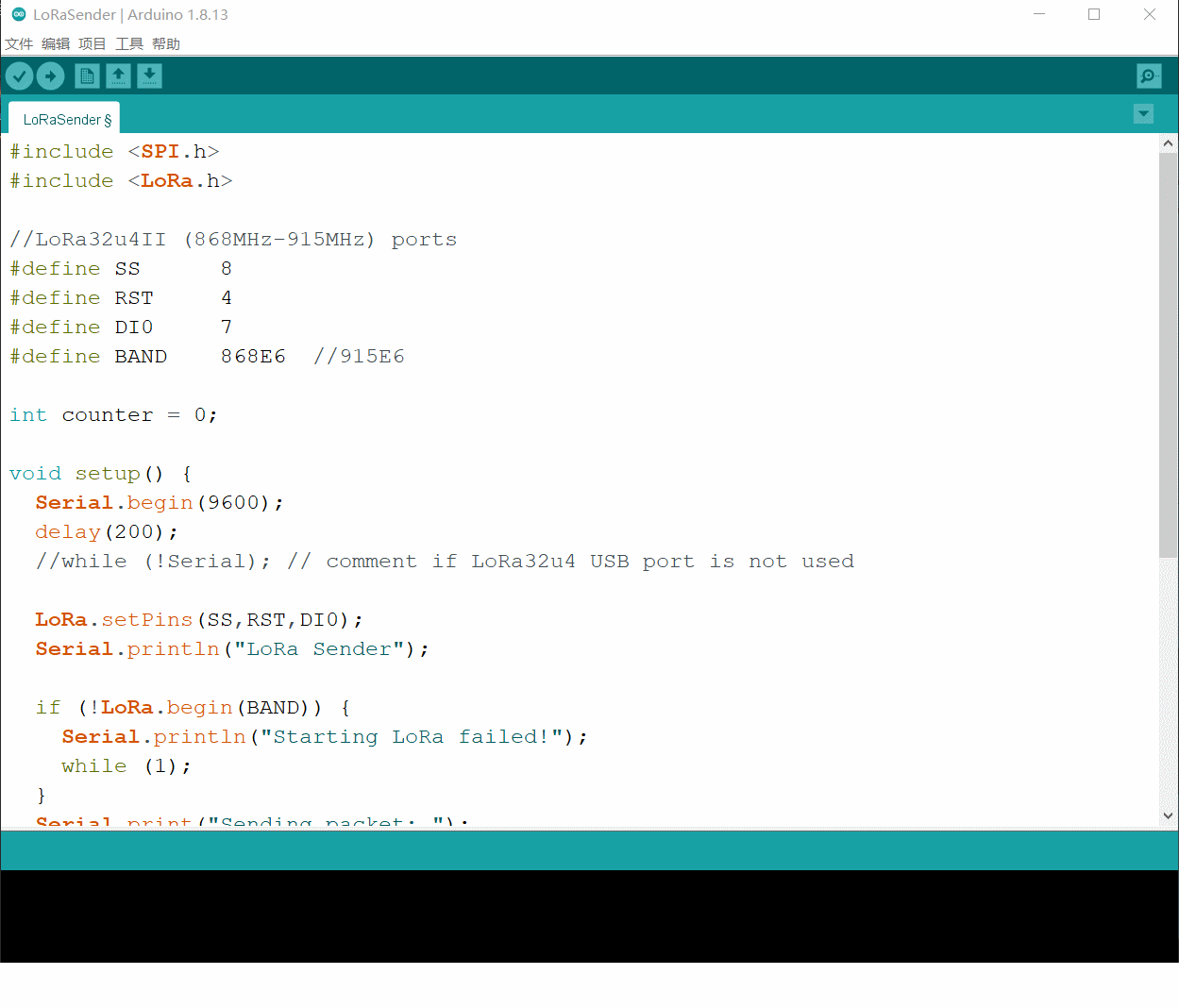Viewport: 1179px width, 1008px height.
Task: Open the 帮助 menu
Action: [166, 43]
